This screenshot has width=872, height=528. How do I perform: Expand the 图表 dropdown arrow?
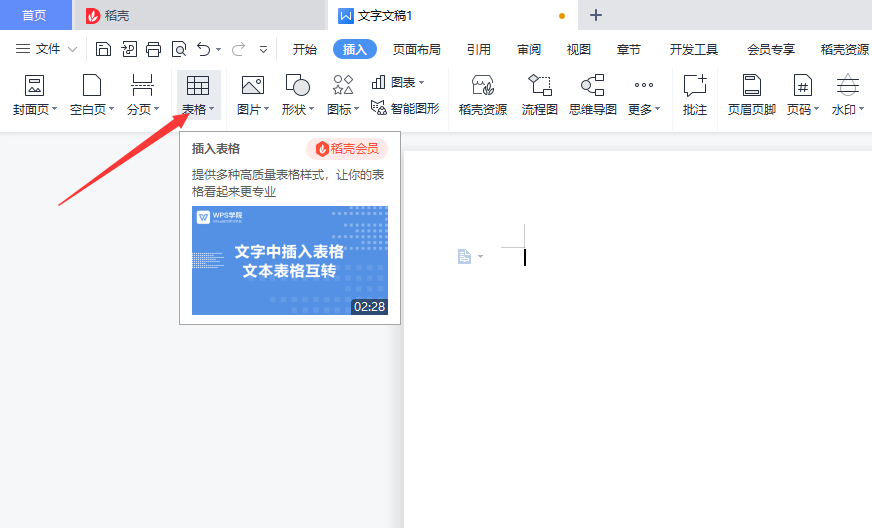click(421, 83)
